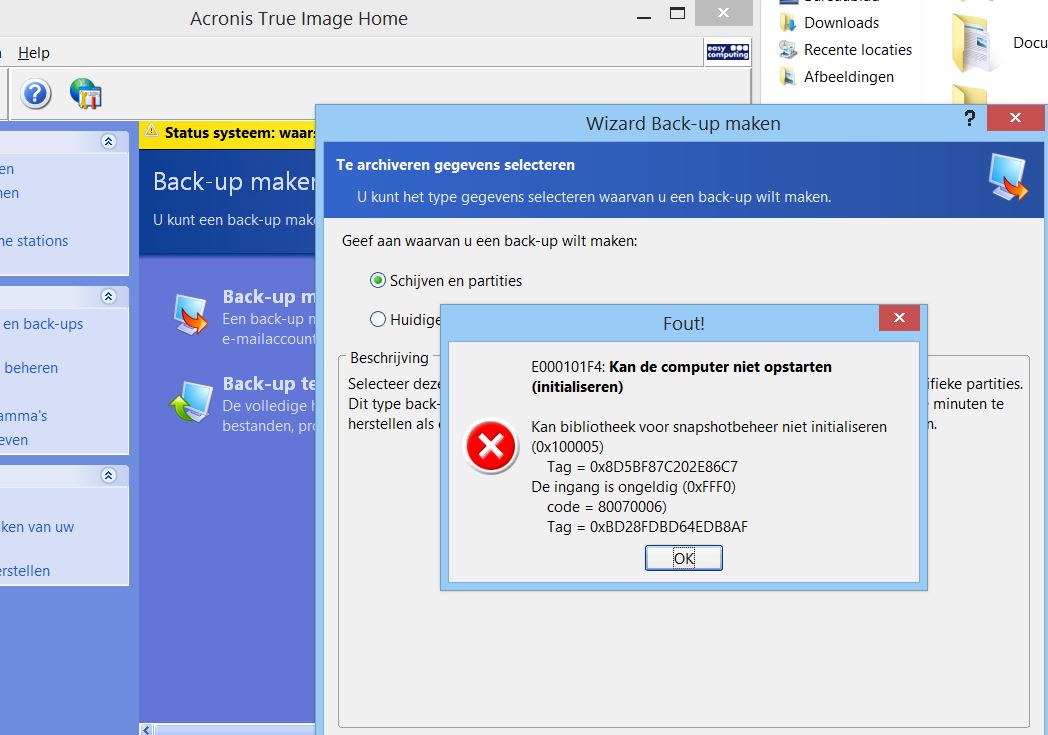Open Recente locaties in Explorer

(x=858, y=50)
